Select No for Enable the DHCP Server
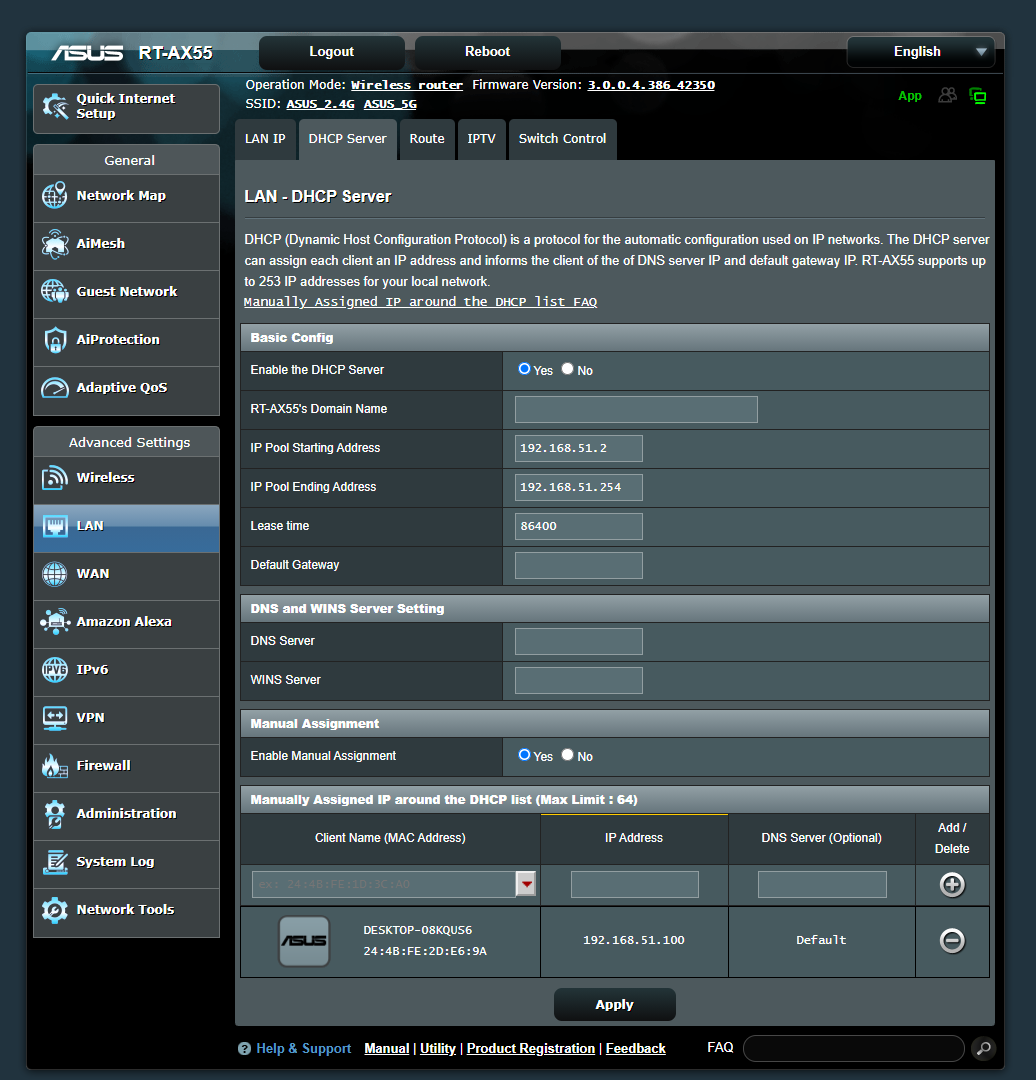 point(568,369)
